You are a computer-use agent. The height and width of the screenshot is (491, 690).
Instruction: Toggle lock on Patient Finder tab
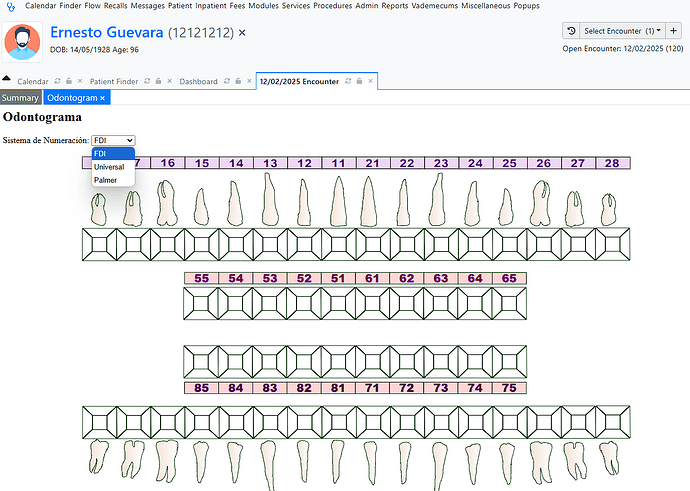coord(159,81)
